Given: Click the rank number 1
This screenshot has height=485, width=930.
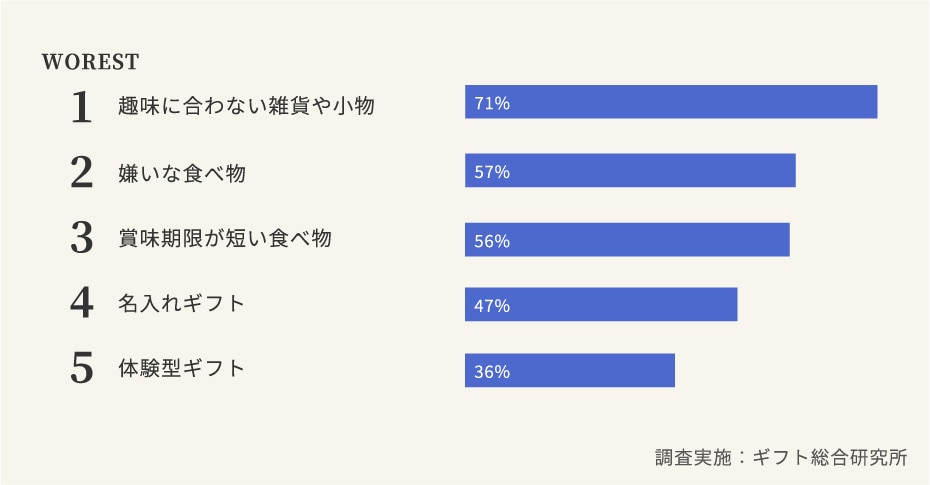Looking at the screenshot, I should point(82,107).
